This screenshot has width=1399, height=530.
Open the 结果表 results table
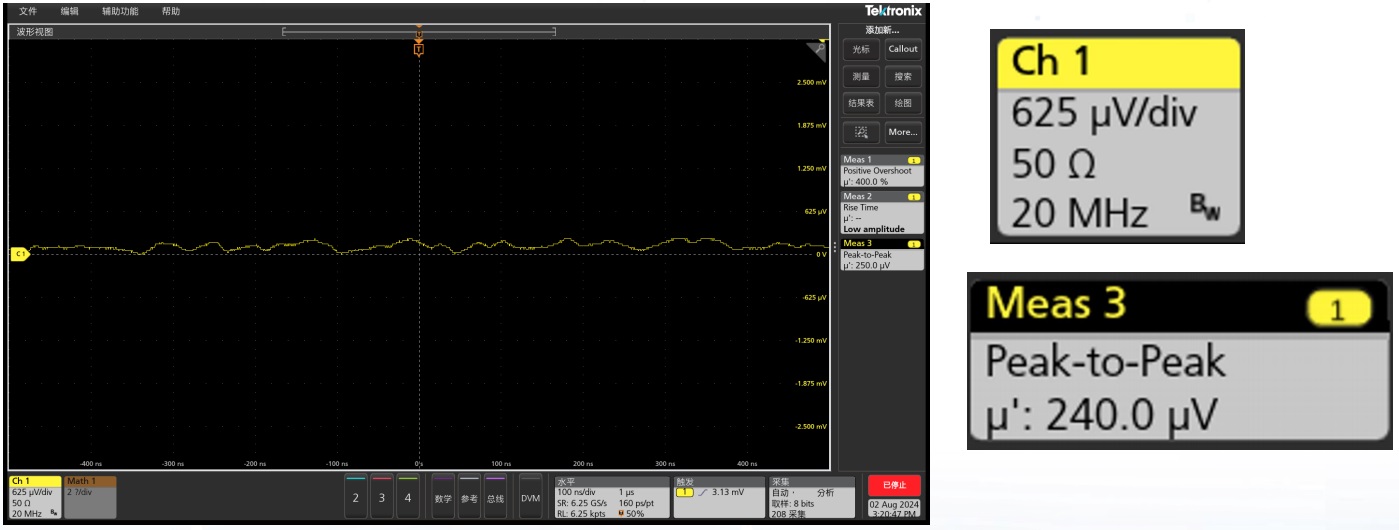tap(861, 103)
